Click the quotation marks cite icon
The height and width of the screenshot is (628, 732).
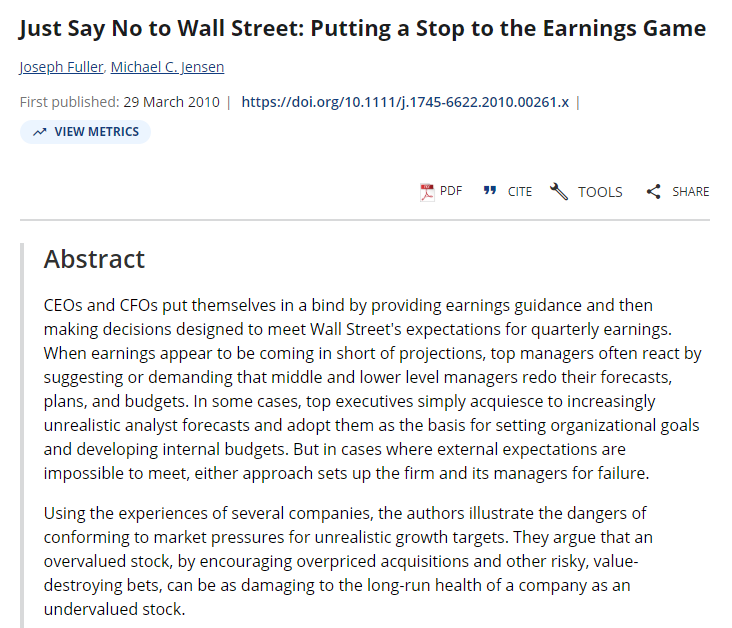(x=490, y=191)
